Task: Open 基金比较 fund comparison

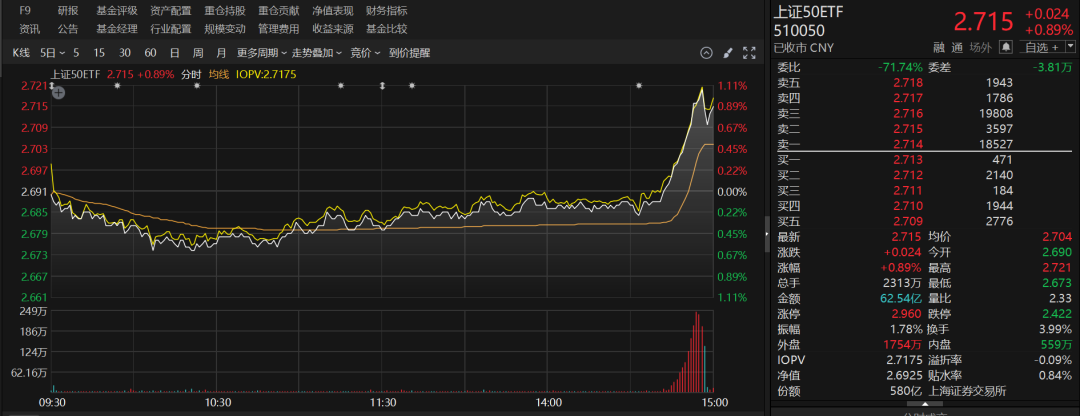Action: [386, 29]
